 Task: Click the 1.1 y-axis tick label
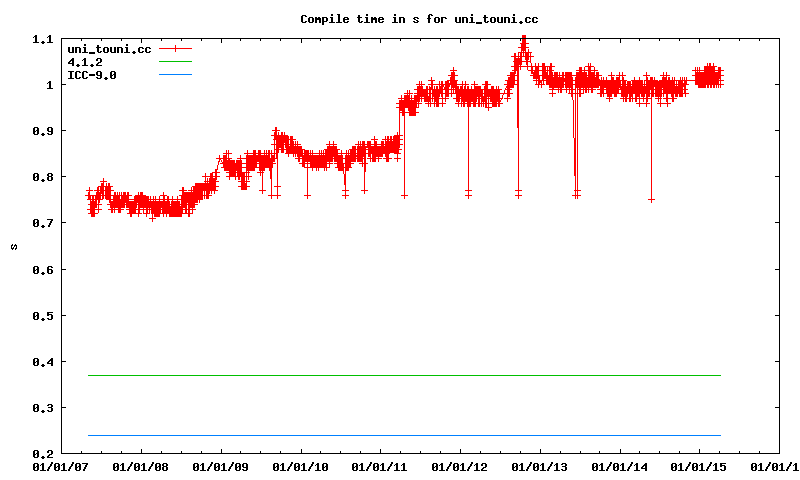(42, 39)
